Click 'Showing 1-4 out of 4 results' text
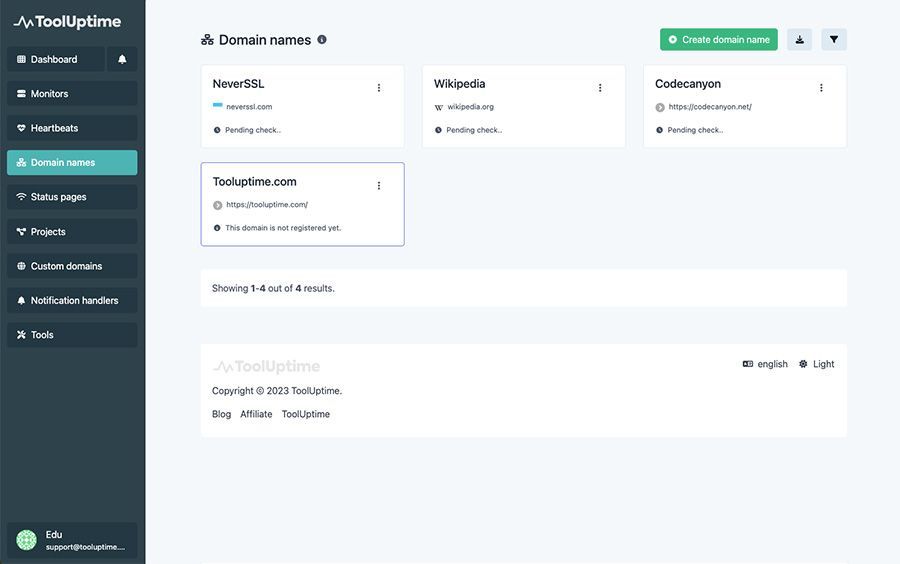 [x=273, y=288]
